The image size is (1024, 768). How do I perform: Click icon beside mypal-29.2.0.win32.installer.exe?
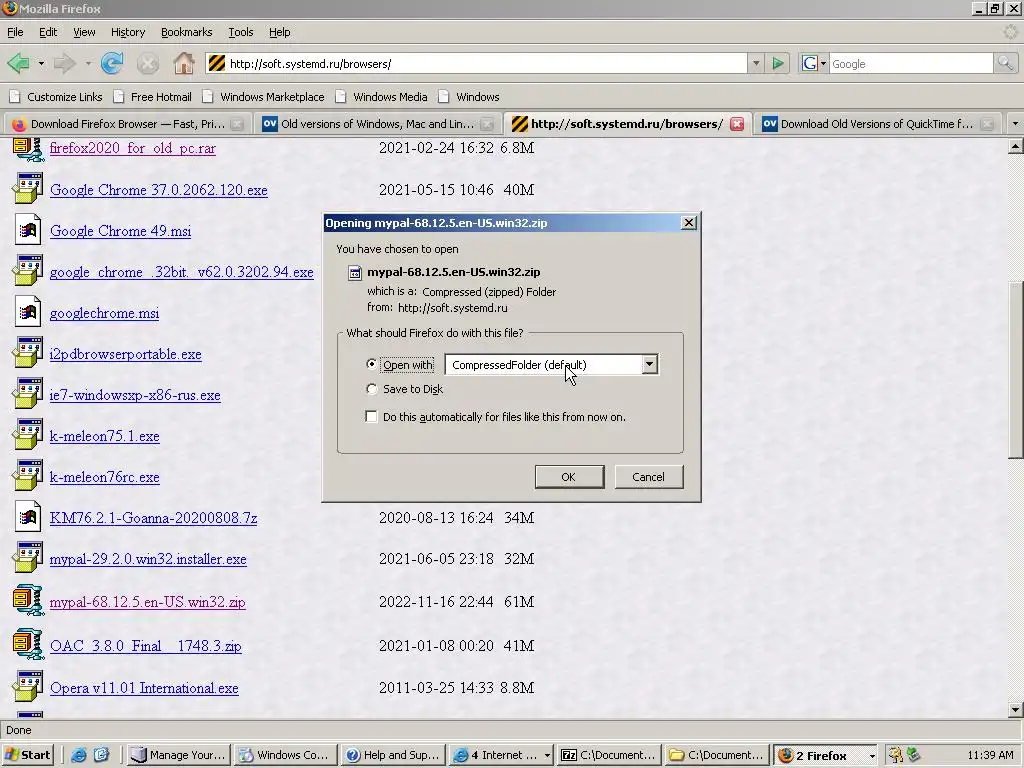[27, 558]
